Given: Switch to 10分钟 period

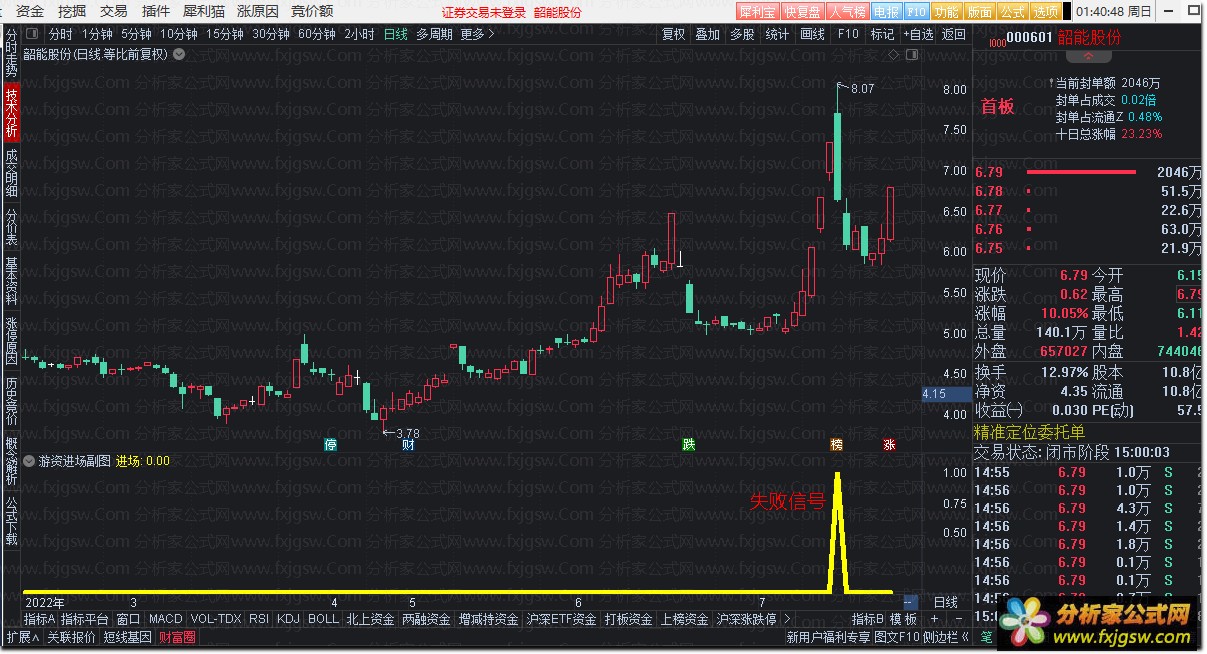Looking at the screenshot, I should (179, 34).
